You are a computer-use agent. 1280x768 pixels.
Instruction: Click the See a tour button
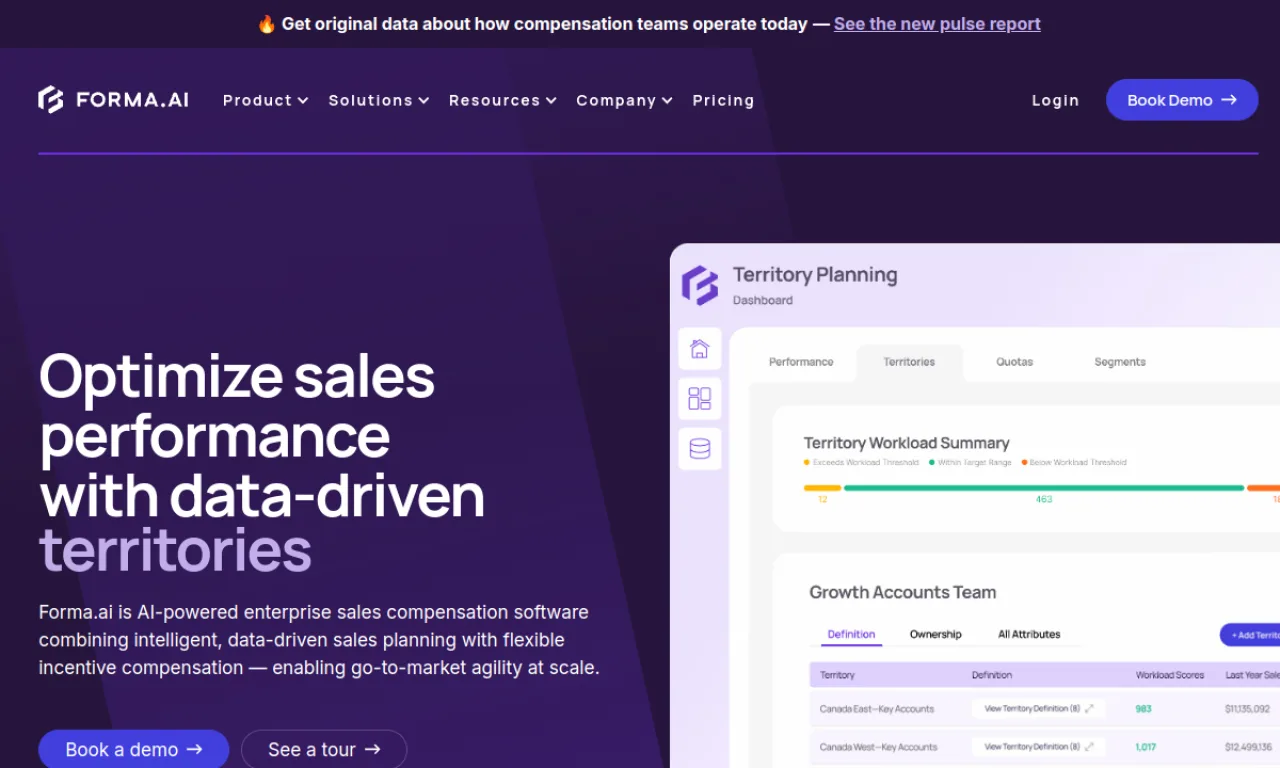coord(324,749)
